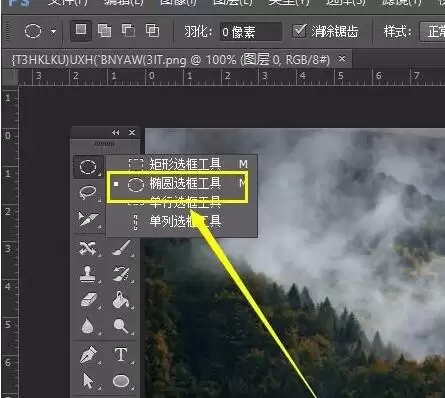Select the Type tool

pyautogui.click(x=122, y=355)
